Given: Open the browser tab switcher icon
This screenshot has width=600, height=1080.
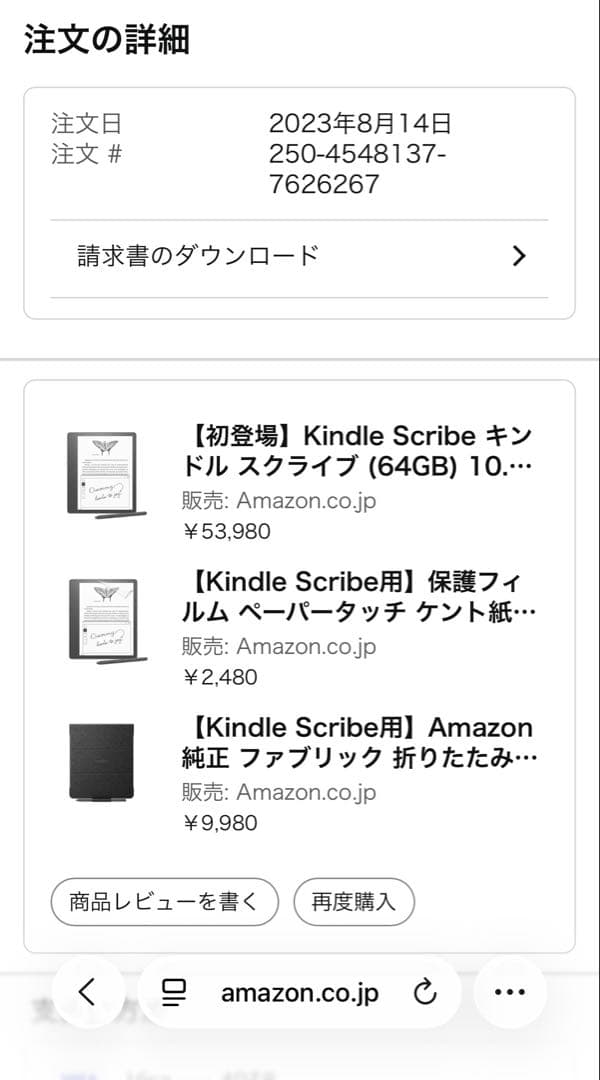Looking at the screenshot, I should [x=173, y=993].
